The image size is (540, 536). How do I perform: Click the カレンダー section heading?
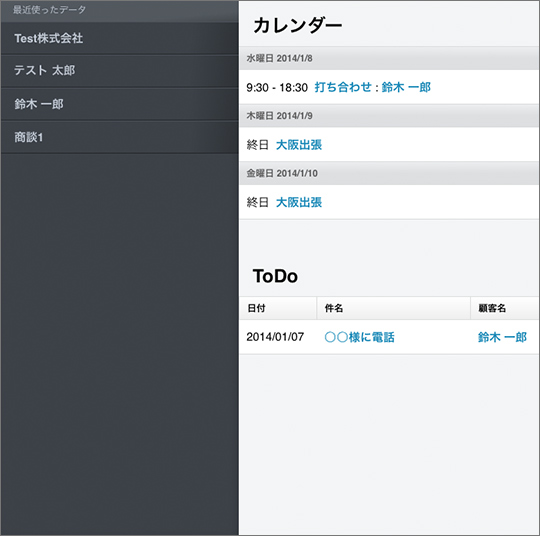298,26
